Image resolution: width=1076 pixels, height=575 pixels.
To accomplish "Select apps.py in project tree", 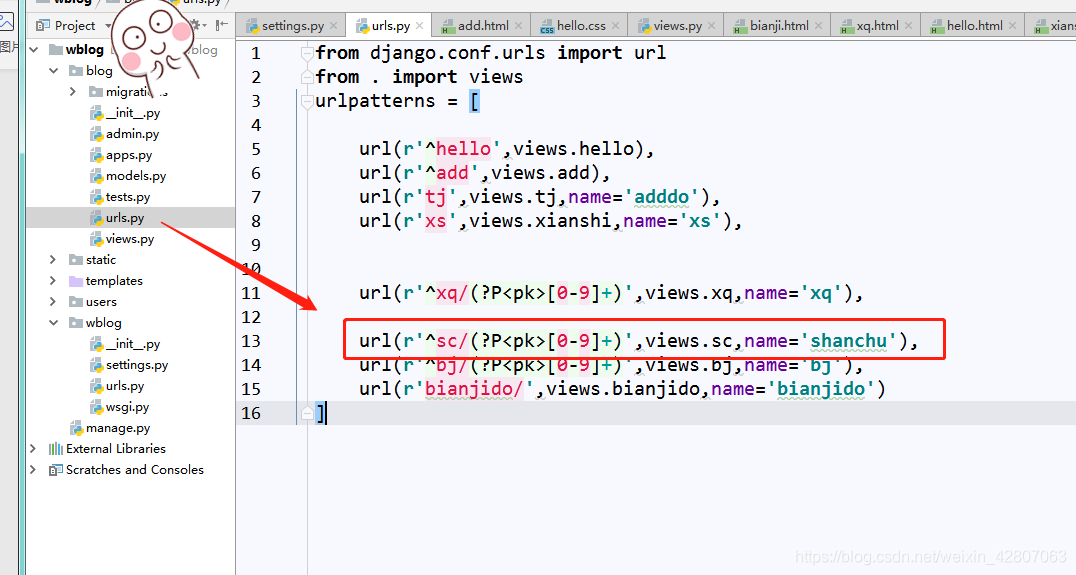I will [x=121, y=155].
